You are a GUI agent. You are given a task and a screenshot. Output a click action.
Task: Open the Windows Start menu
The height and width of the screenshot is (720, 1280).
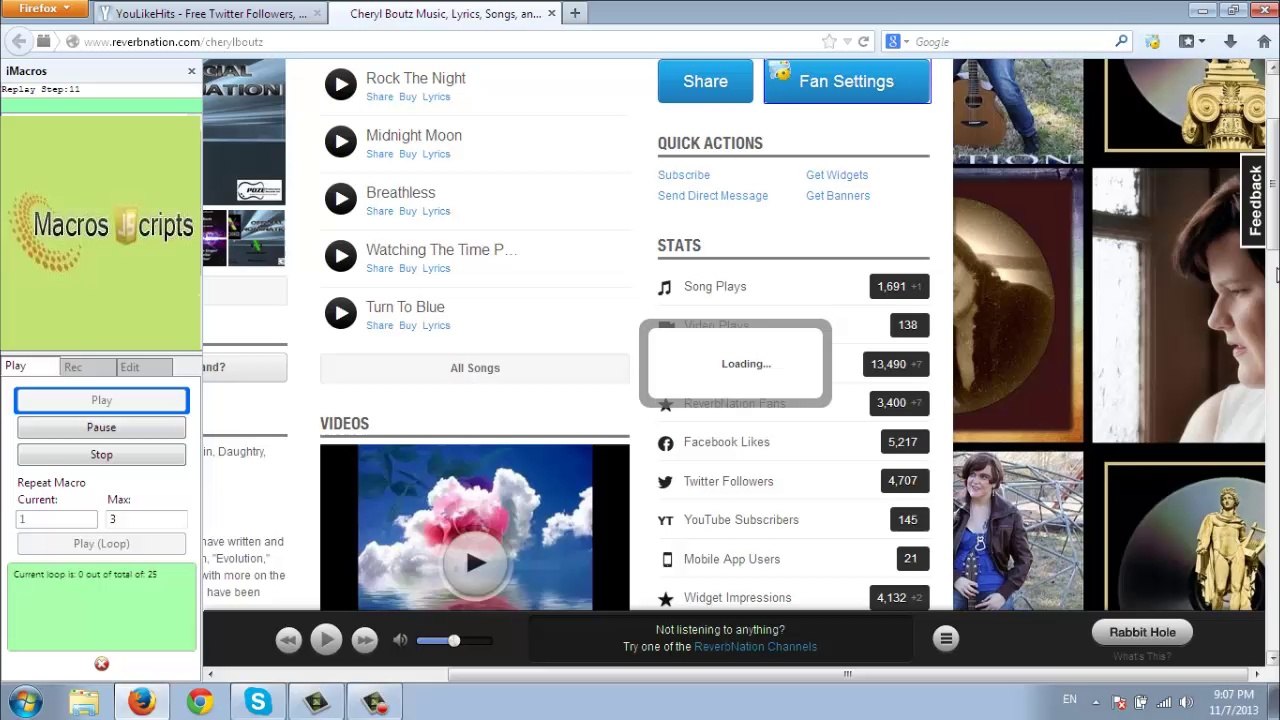point(25,702)
